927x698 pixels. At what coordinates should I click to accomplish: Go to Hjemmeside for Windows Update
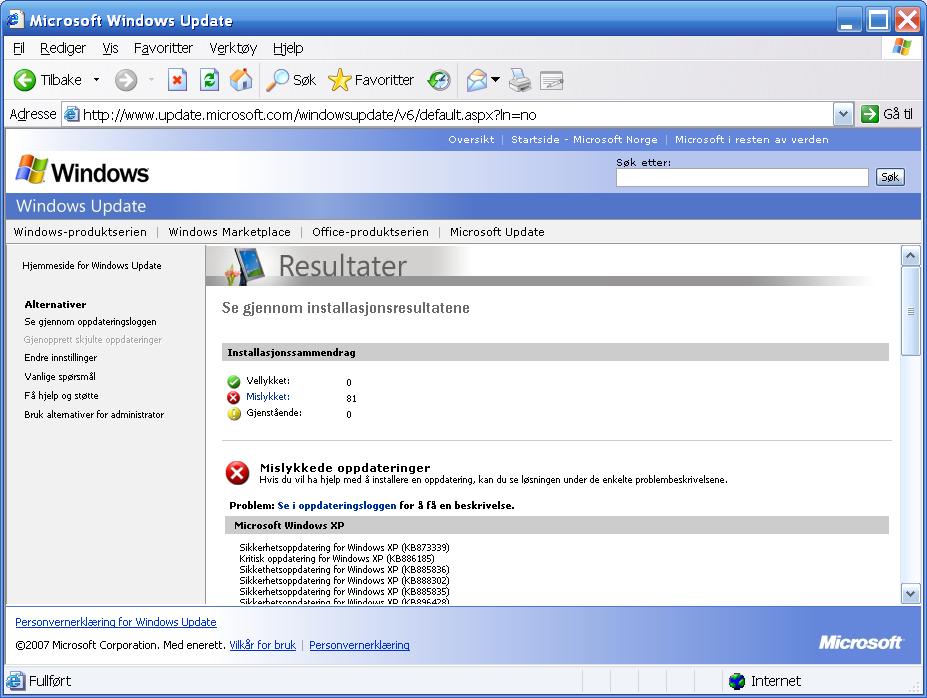(92, 265)
